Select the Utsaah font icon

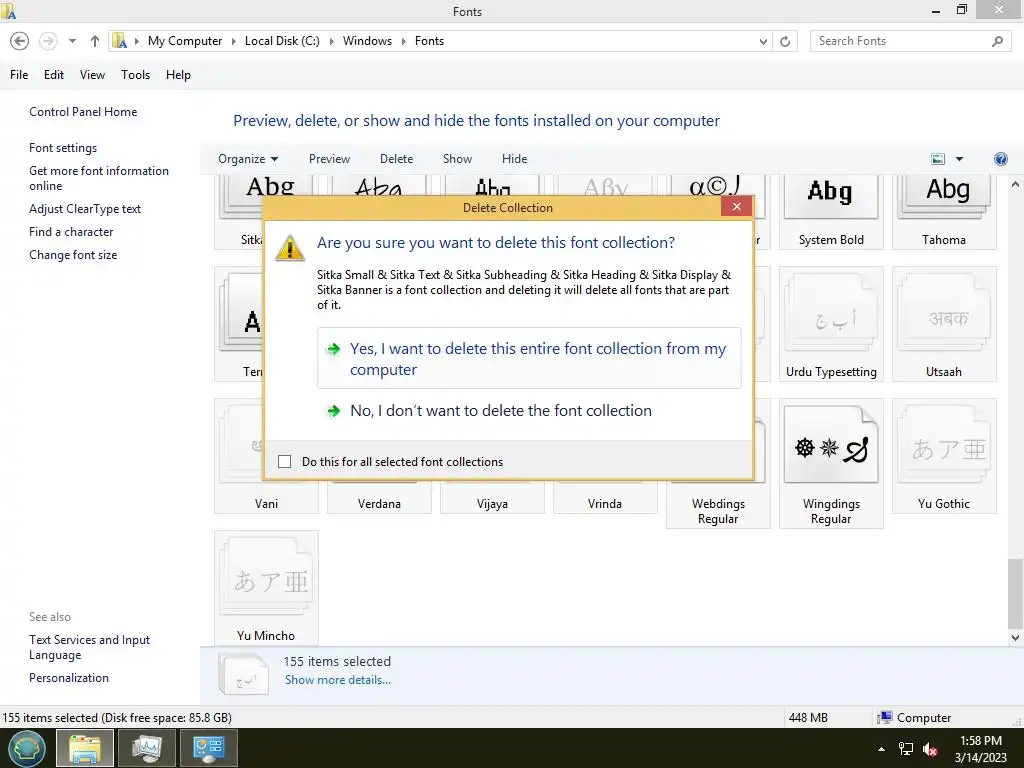(944, 313)
